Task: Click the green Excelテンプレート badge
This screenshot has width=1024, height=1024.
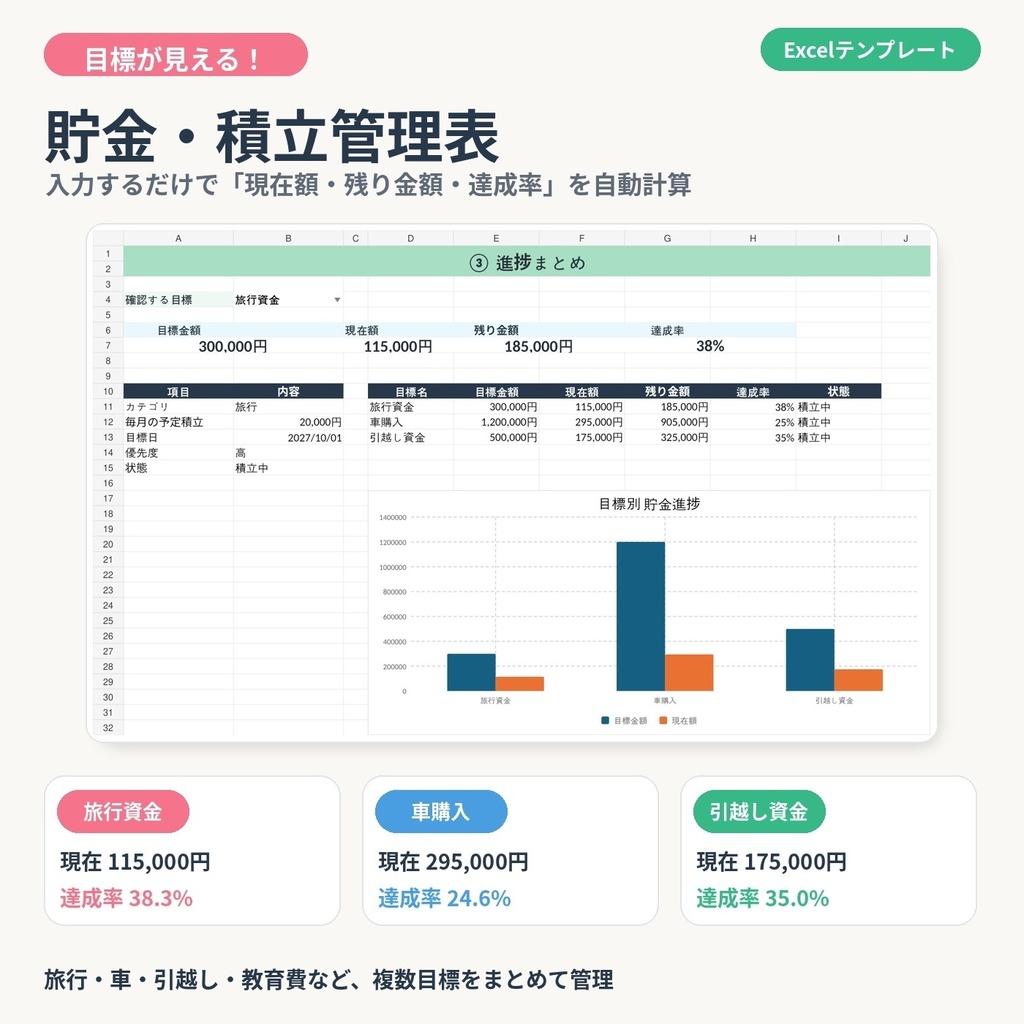Action: 870,50
